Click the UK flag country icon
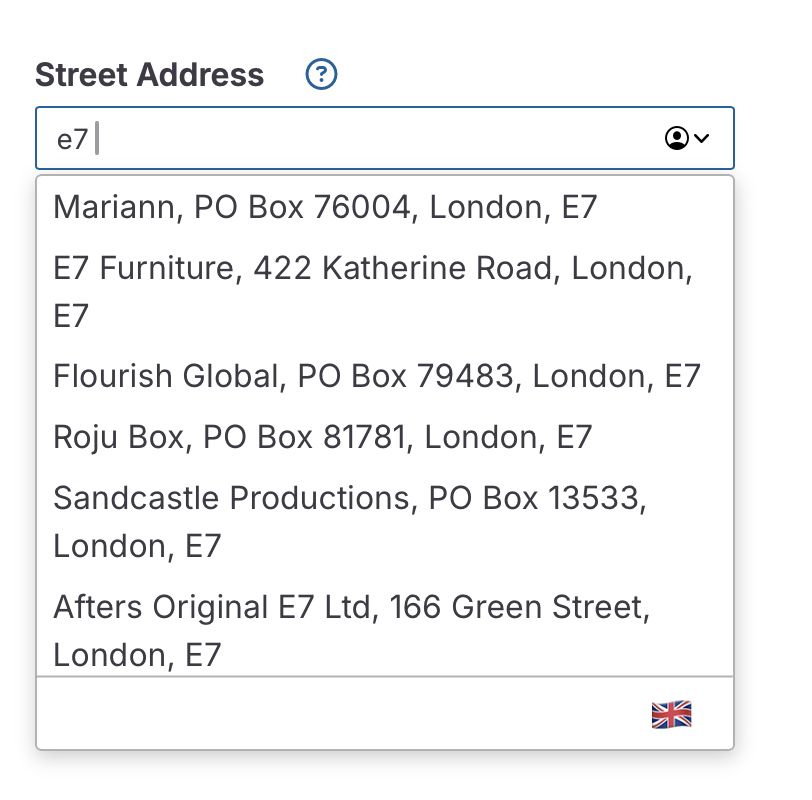The height and width of the screenshot is (800, 812). [x=671, y=714]
